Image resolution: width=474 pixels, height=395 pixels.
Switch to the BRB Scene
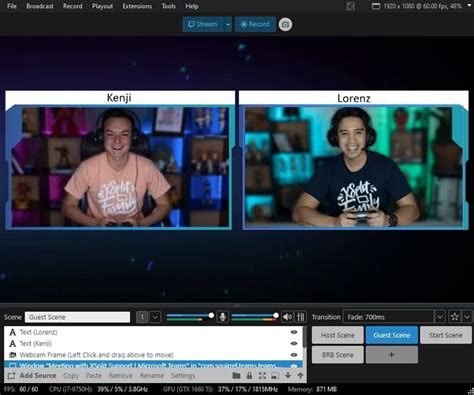pos(338,355)
